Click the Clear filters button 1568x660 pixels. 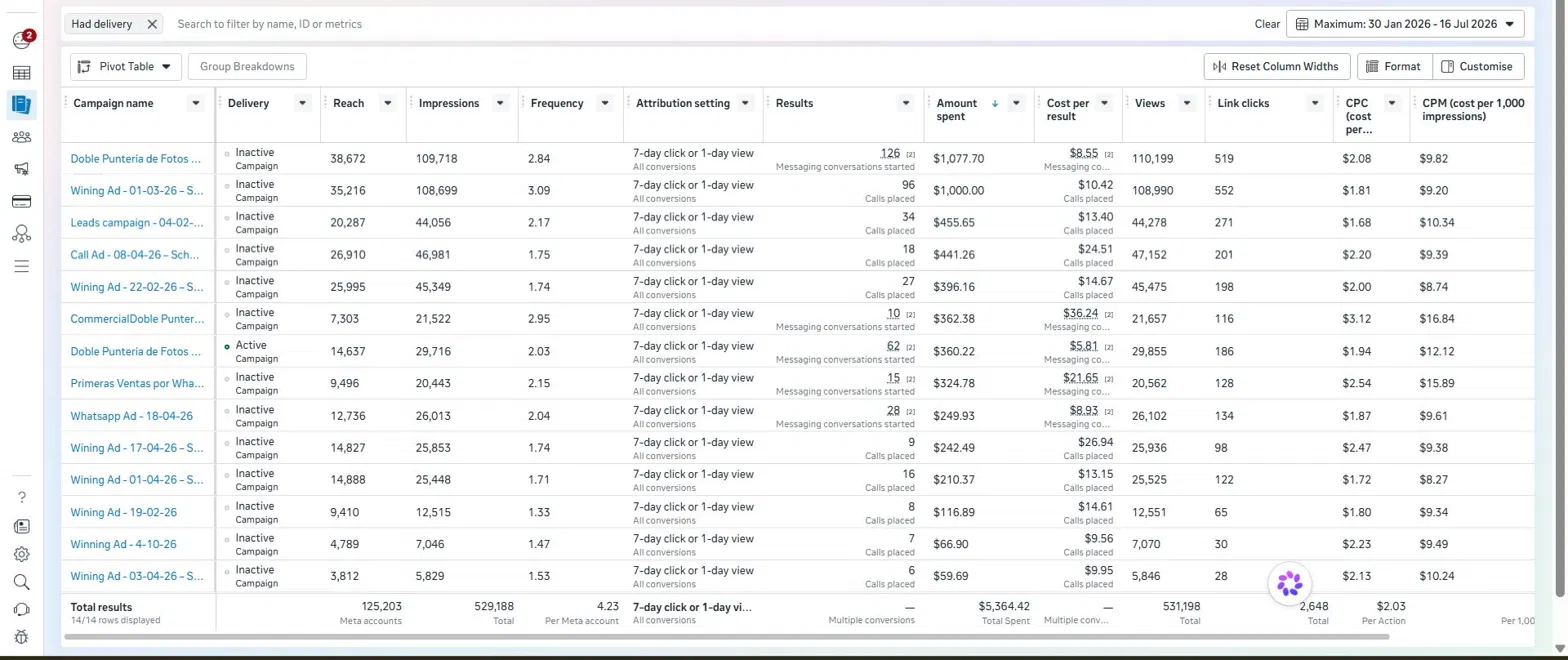1267,24
